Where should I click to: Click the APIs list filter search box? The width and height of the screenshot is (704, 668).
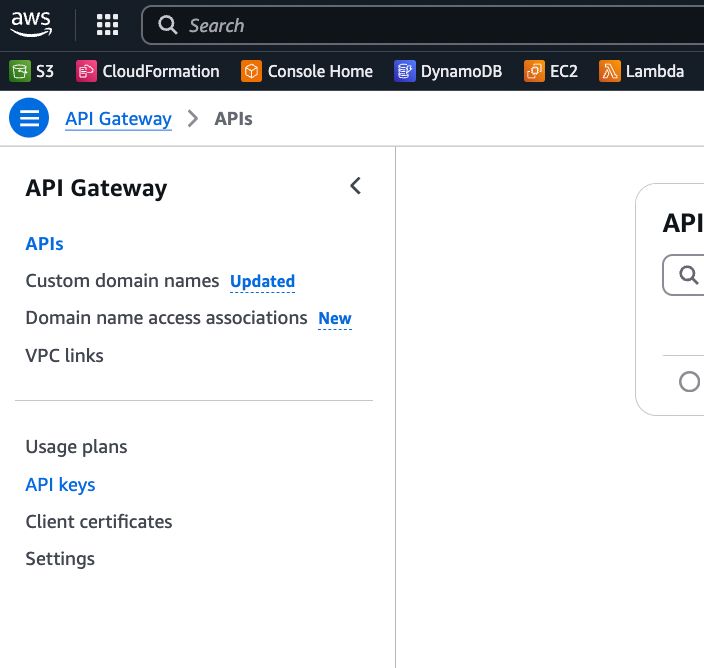tap(683, 275)
